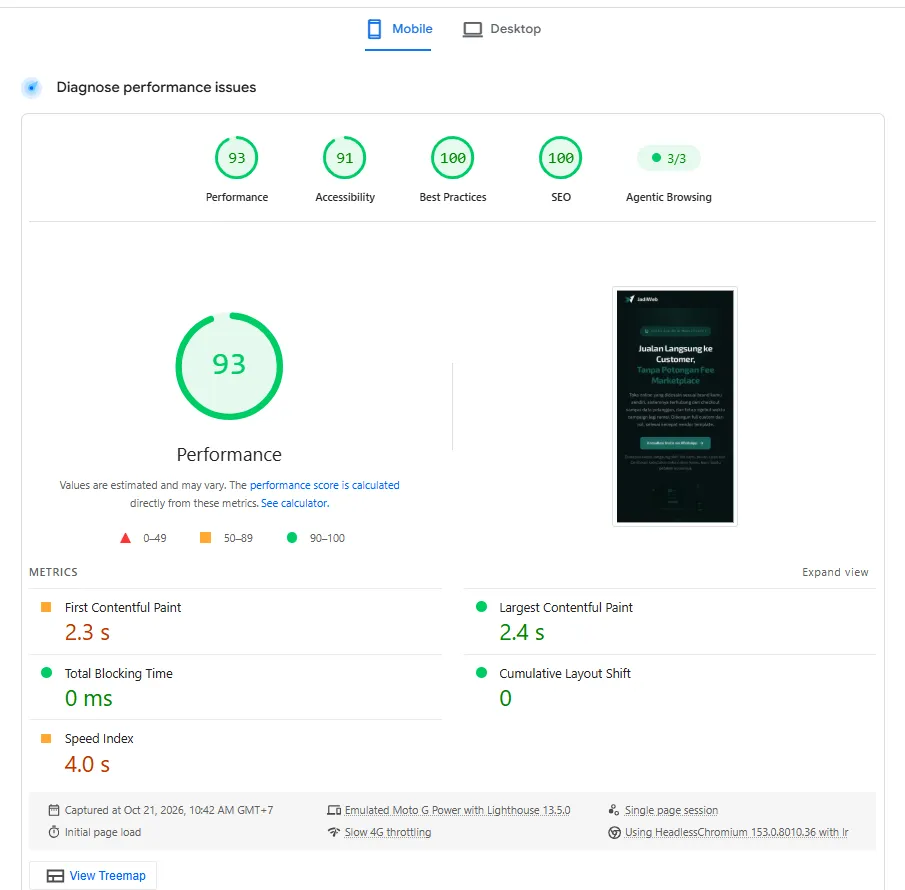Viewport: 905px width, 890px height.
Task: Click the desktop laptop icon
Action: tap(472, 29)
